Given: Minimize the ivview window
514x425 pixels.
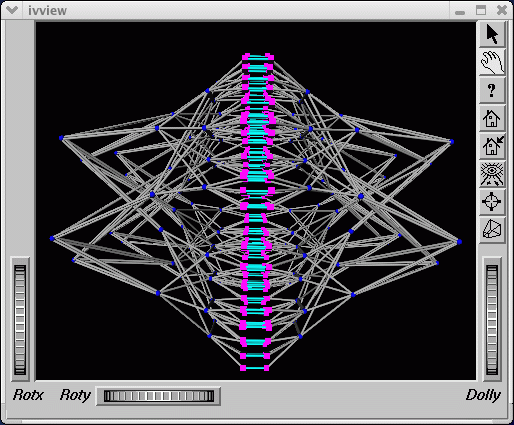Looking at the screenshot, I should point(460,12).
